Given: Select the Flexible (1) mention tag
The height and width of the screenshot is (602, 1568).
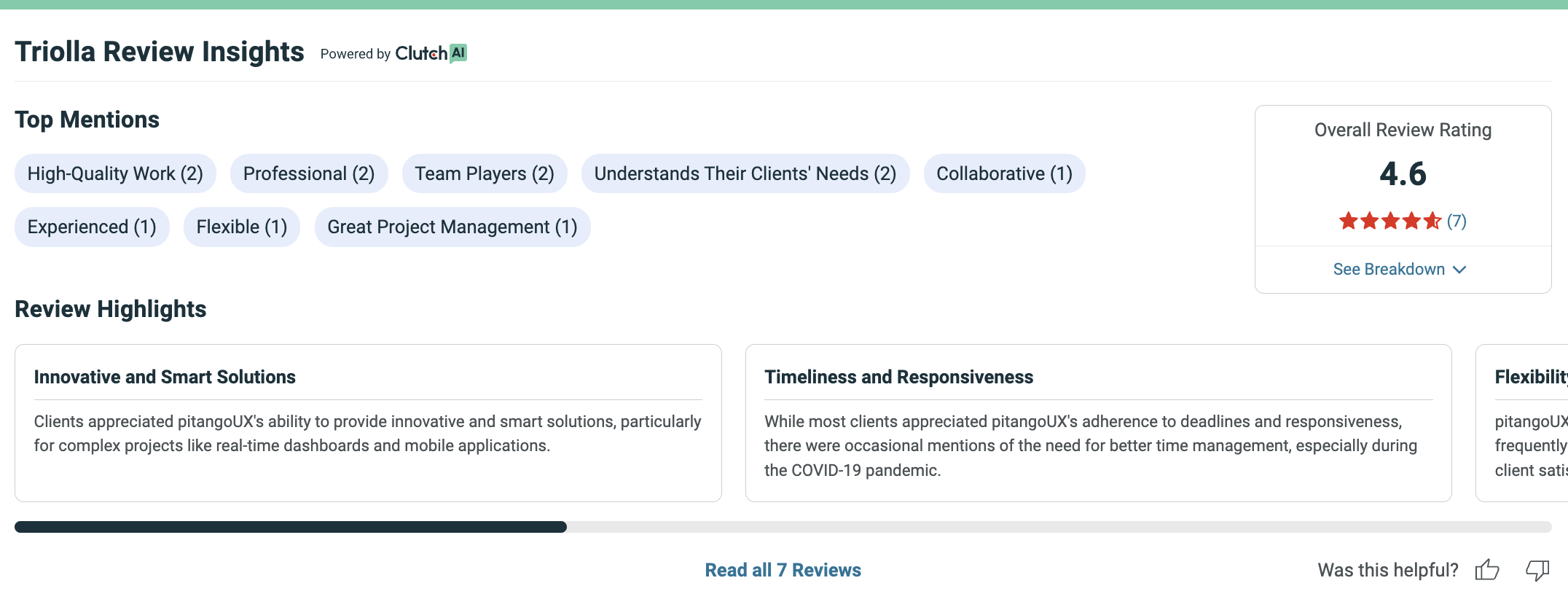Looking at the screenshot, I should click(242, 227).
